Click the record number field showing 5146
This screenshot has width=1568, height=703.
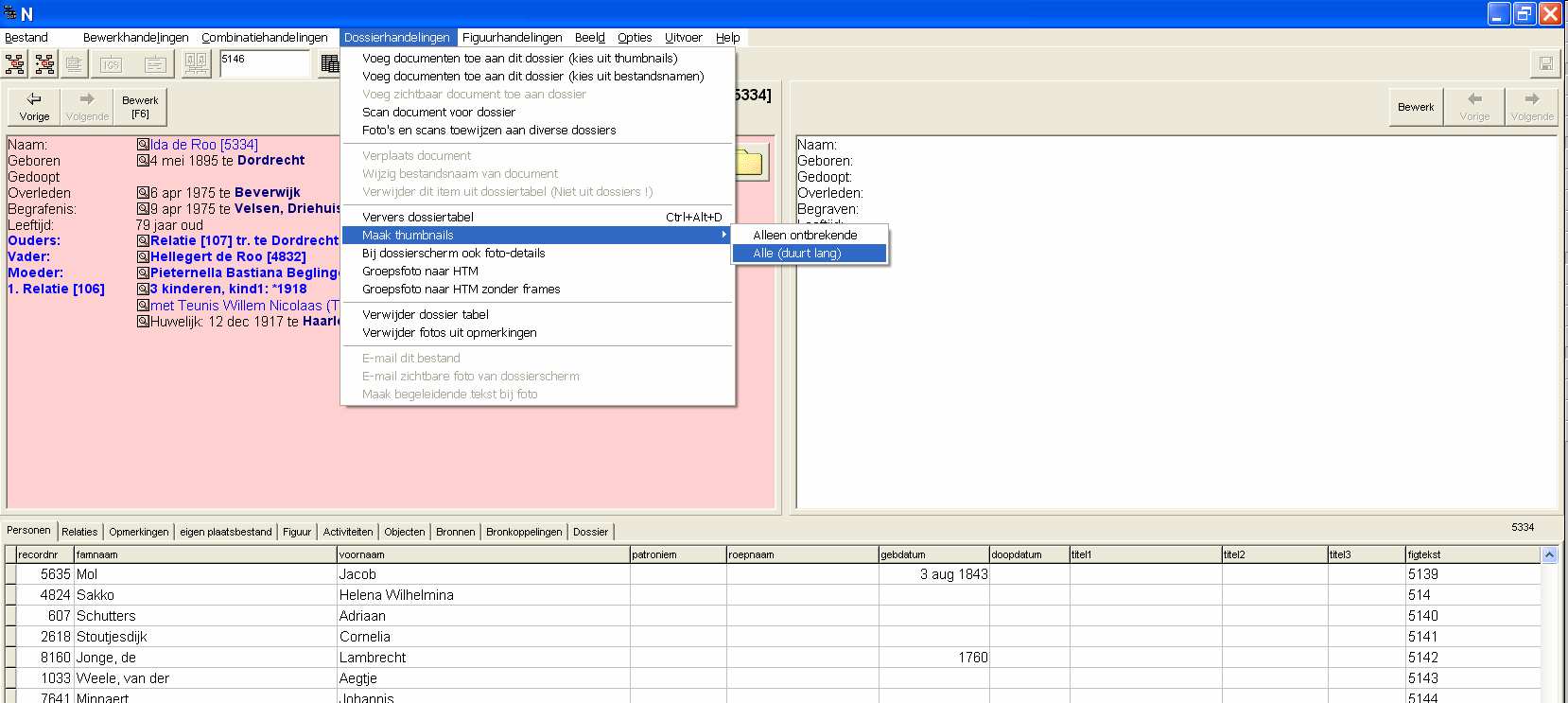click(264, 63)
